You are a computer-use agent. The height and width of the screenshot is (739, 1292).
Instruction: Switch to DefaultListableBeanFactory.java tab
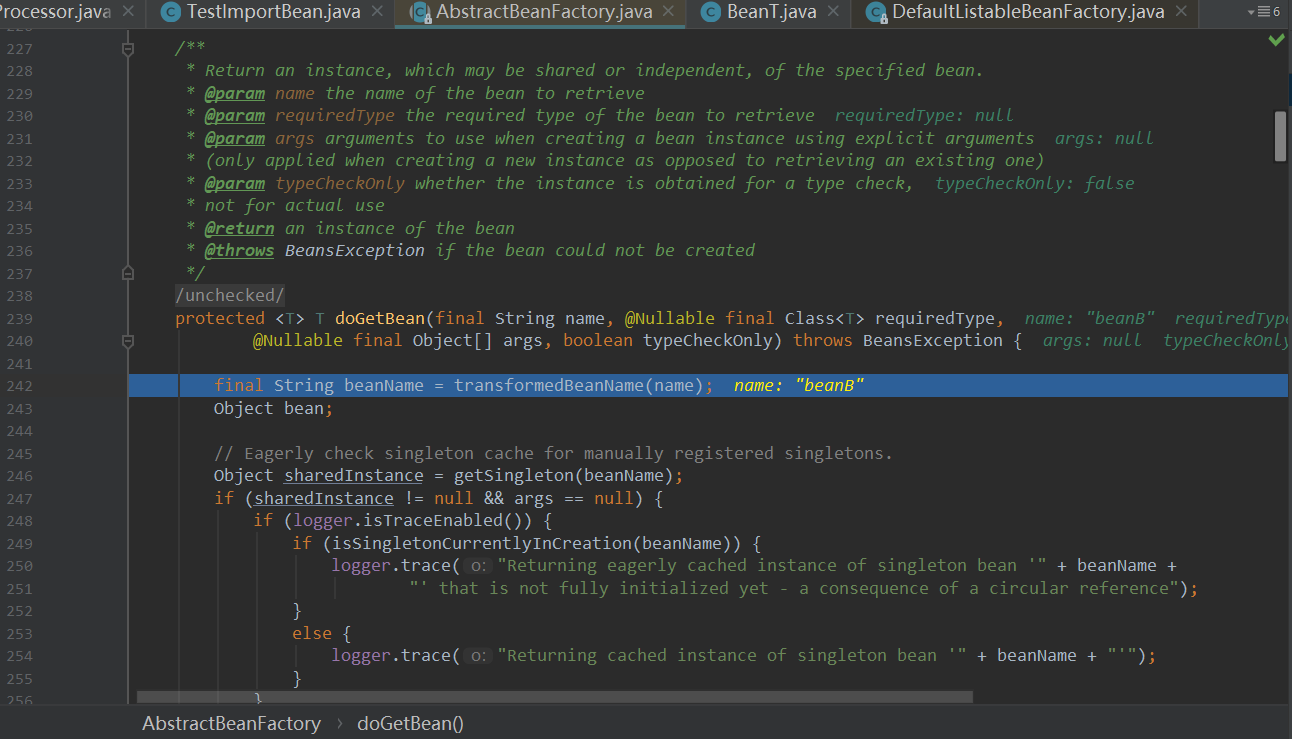[1028, 12]
